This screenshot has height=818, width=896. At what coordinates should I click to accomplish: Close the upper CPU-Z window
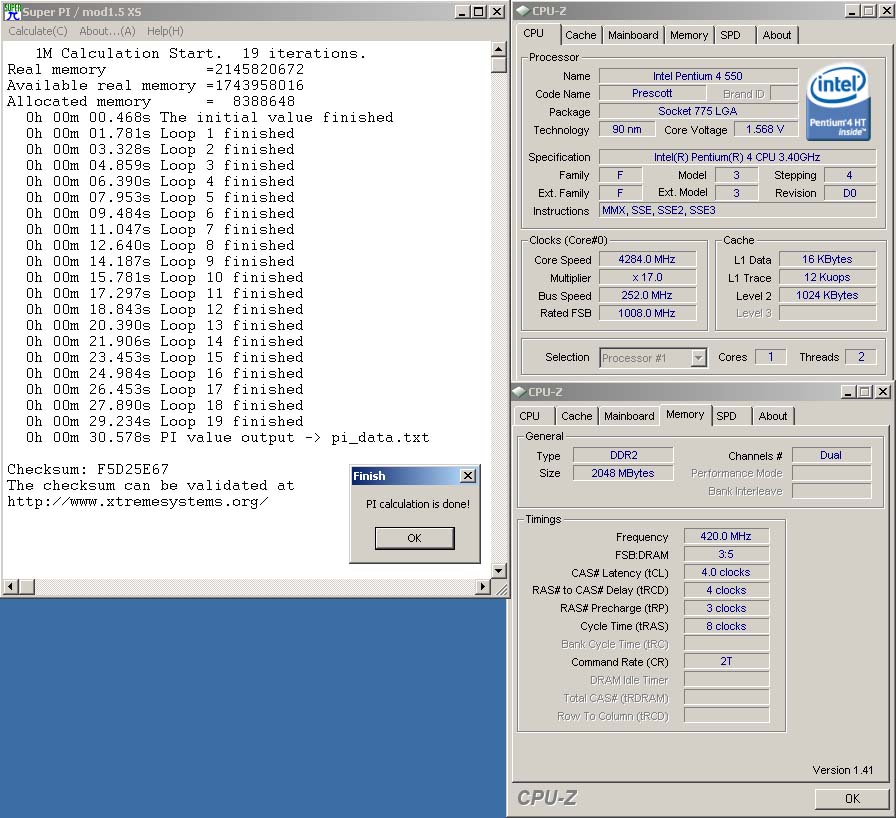(885, 11)
